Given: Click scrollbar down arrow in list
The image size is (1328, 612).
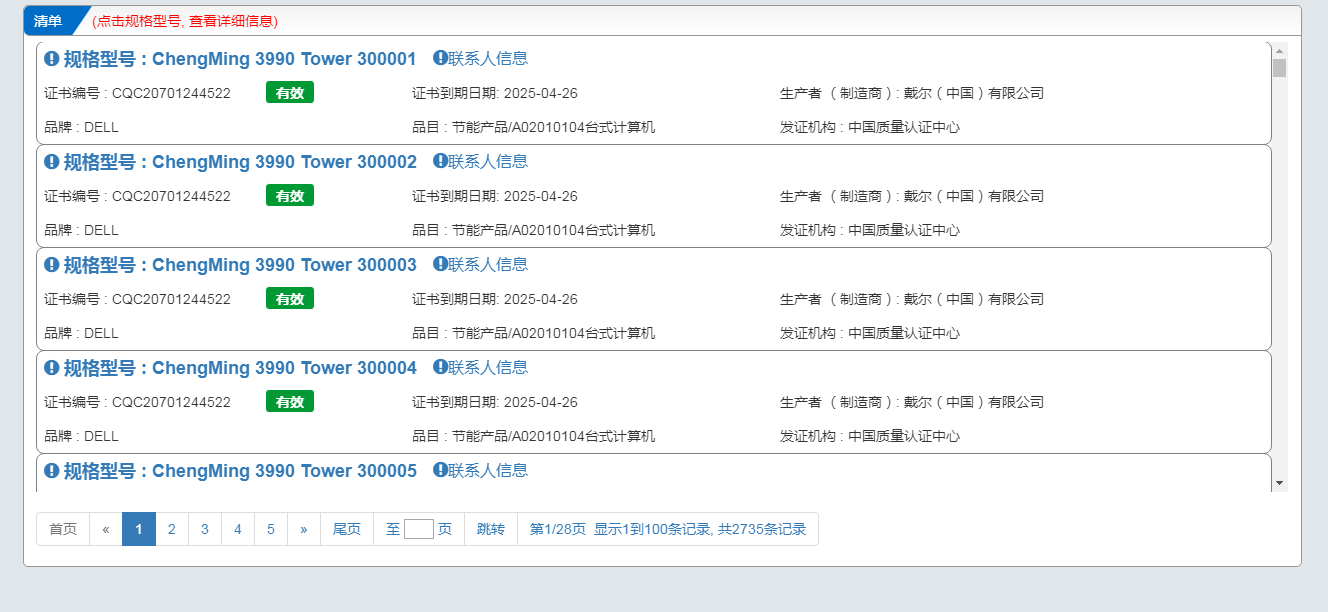Looking at the screenshot, I should 1279,483.
